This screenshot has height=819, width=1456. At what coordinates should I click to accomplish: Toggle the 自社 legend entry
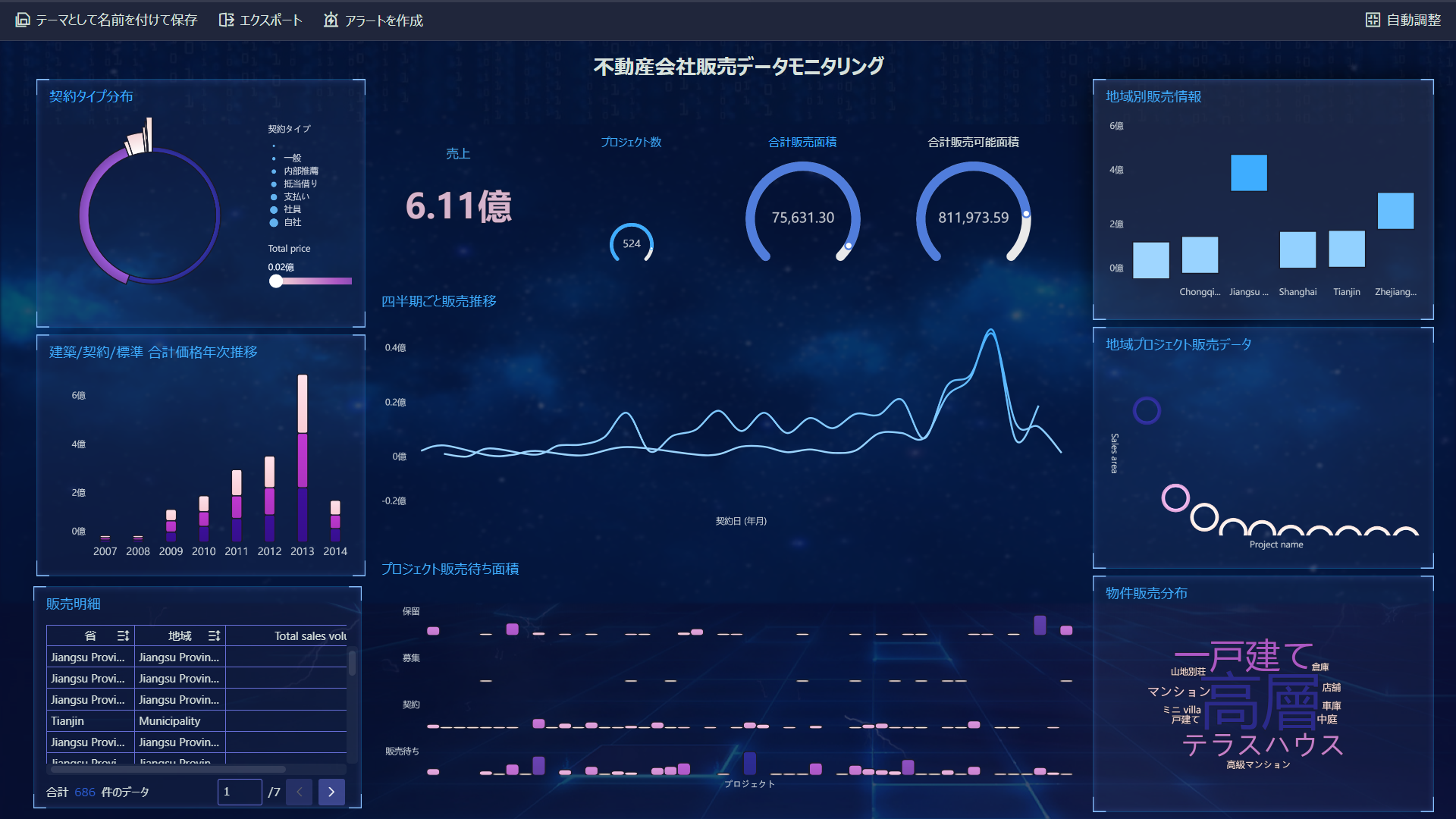click(292, 222)
